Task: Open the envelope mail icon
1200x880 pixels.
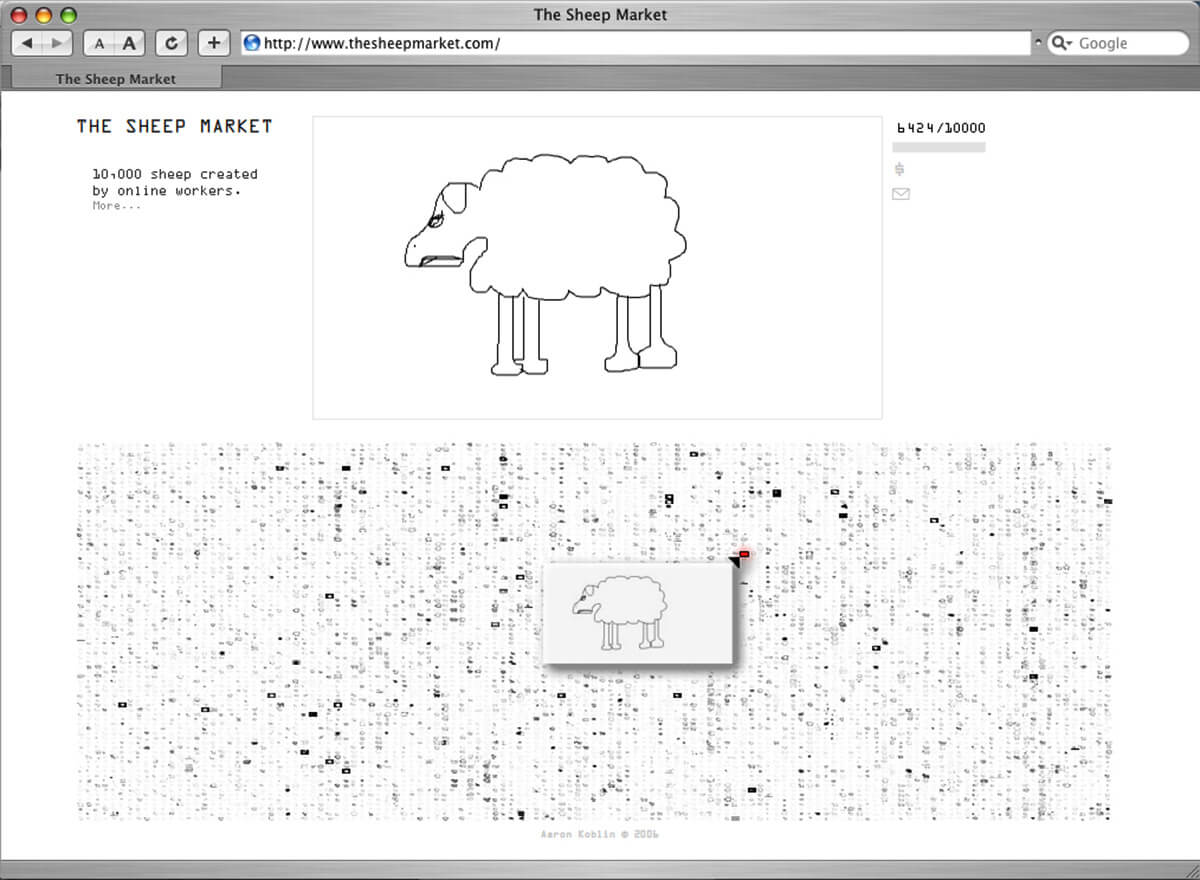Action: tap(900, 194)
